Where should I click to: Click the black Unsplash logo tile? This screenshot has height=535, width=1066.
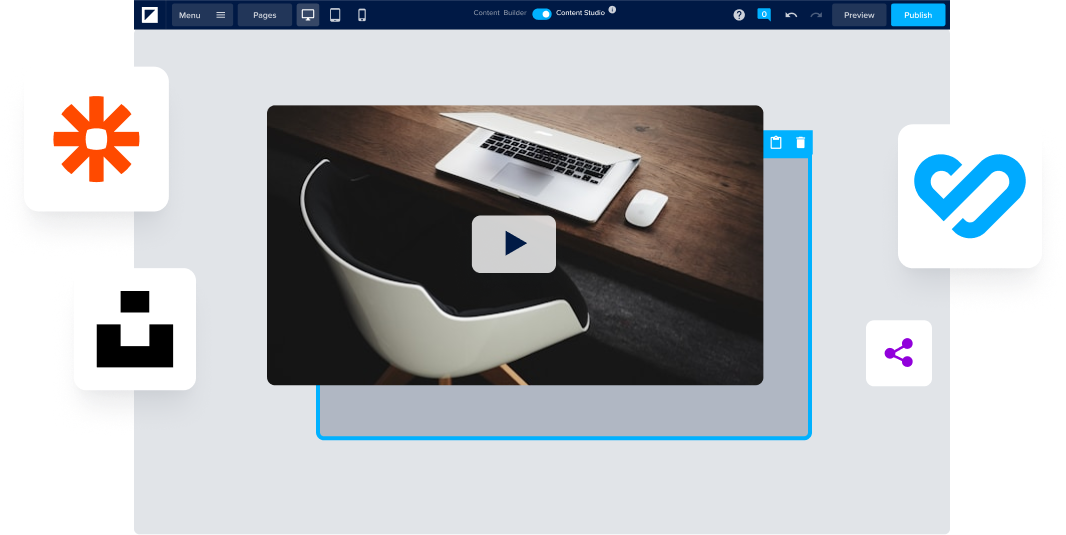tap(134, 329)
